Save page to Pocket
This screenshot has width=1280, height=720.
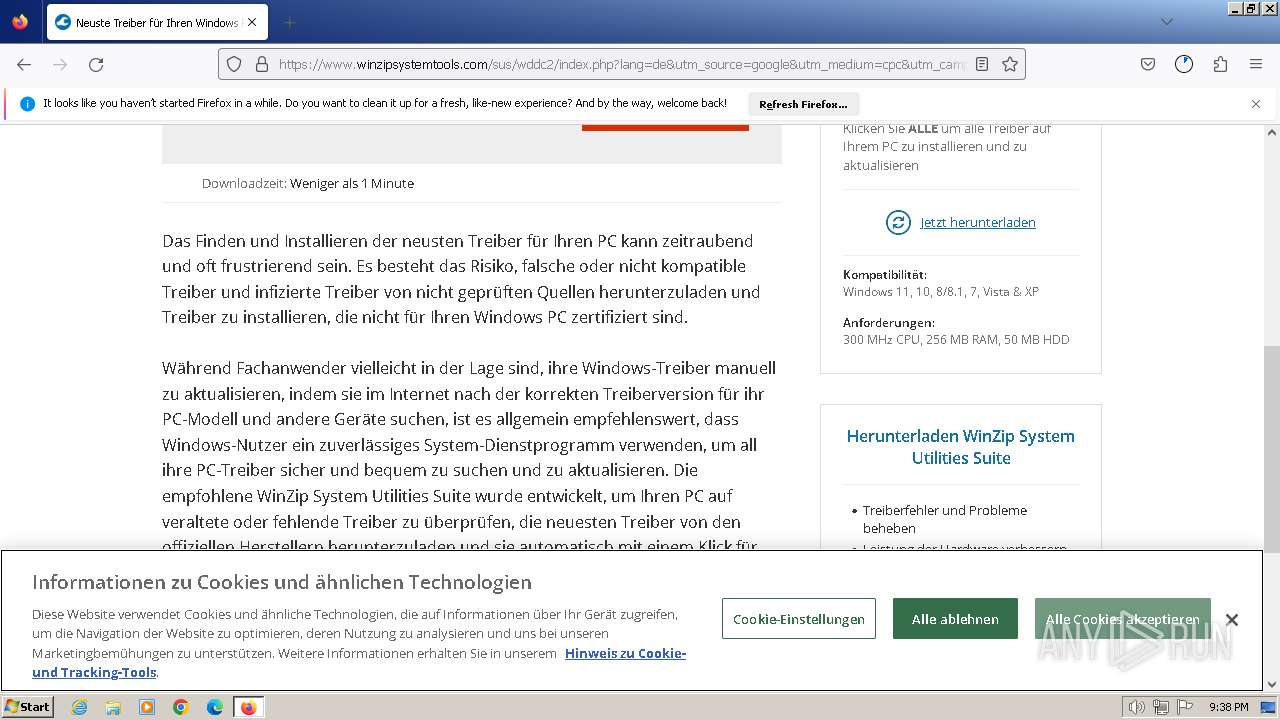pyautogui.click(x=1148, y=64)
